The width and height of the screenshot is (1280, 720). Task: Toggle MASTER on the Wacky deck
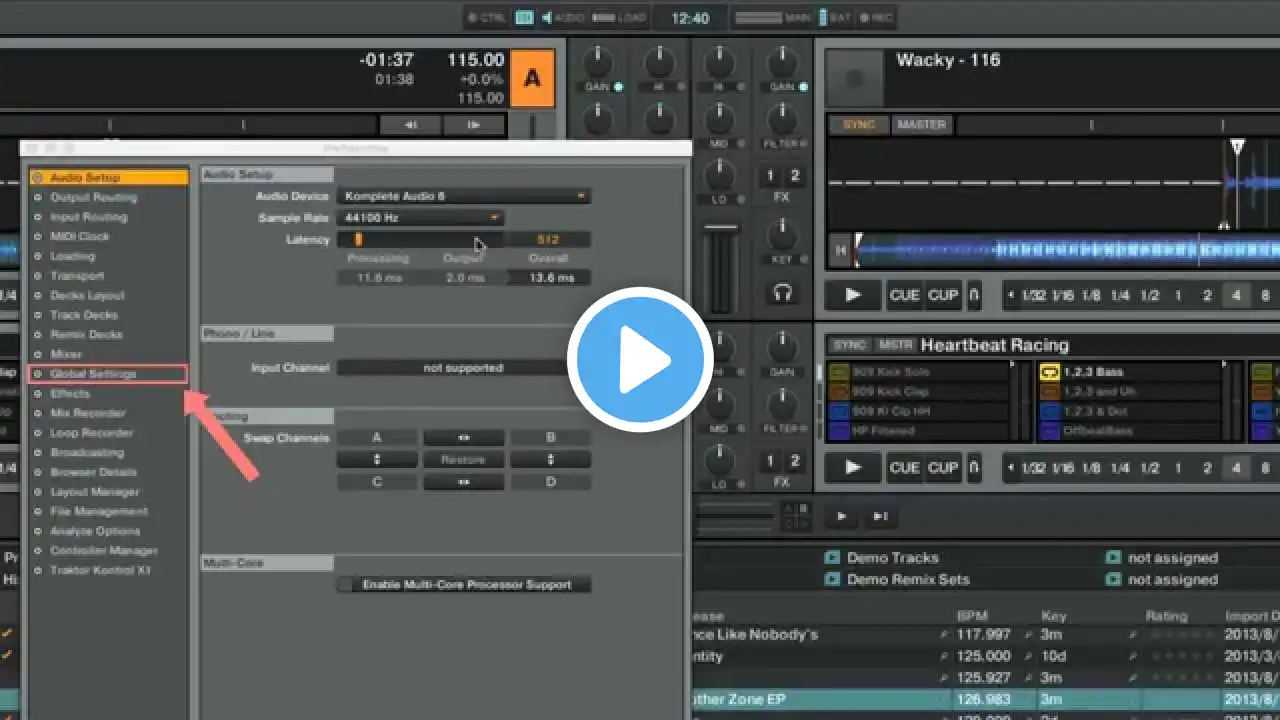tap(922, 125)
